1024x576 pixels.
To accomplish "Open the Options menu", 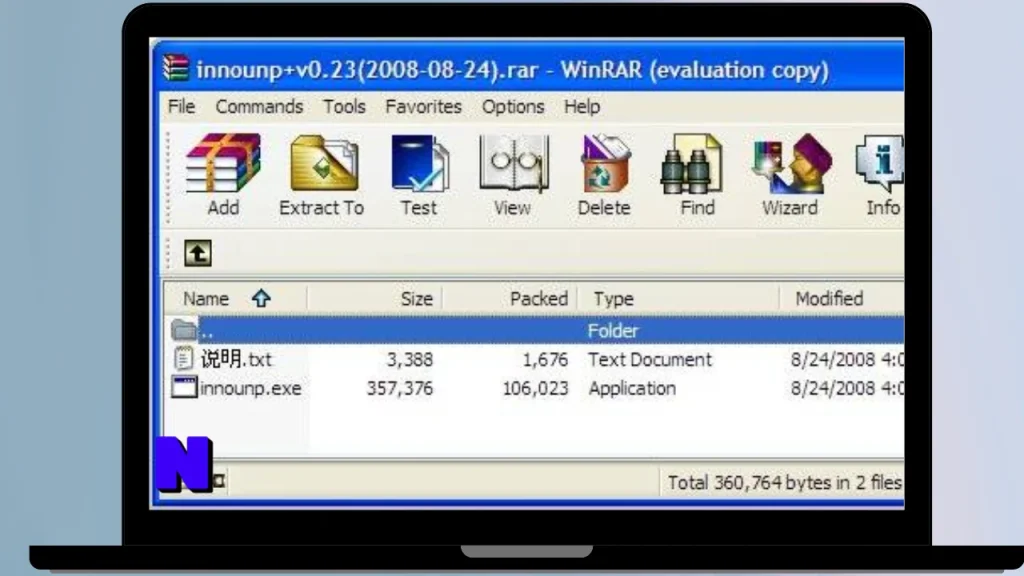I will click(x=513, y=106).
